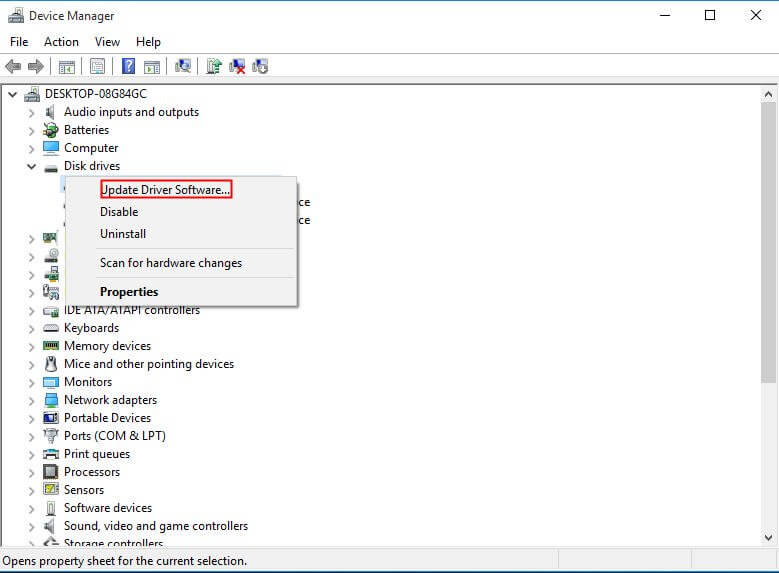The width and height of the screenshot is (779, 573).
Task: Click the Forward arrow in toolbar
Action: coord(36,67)
